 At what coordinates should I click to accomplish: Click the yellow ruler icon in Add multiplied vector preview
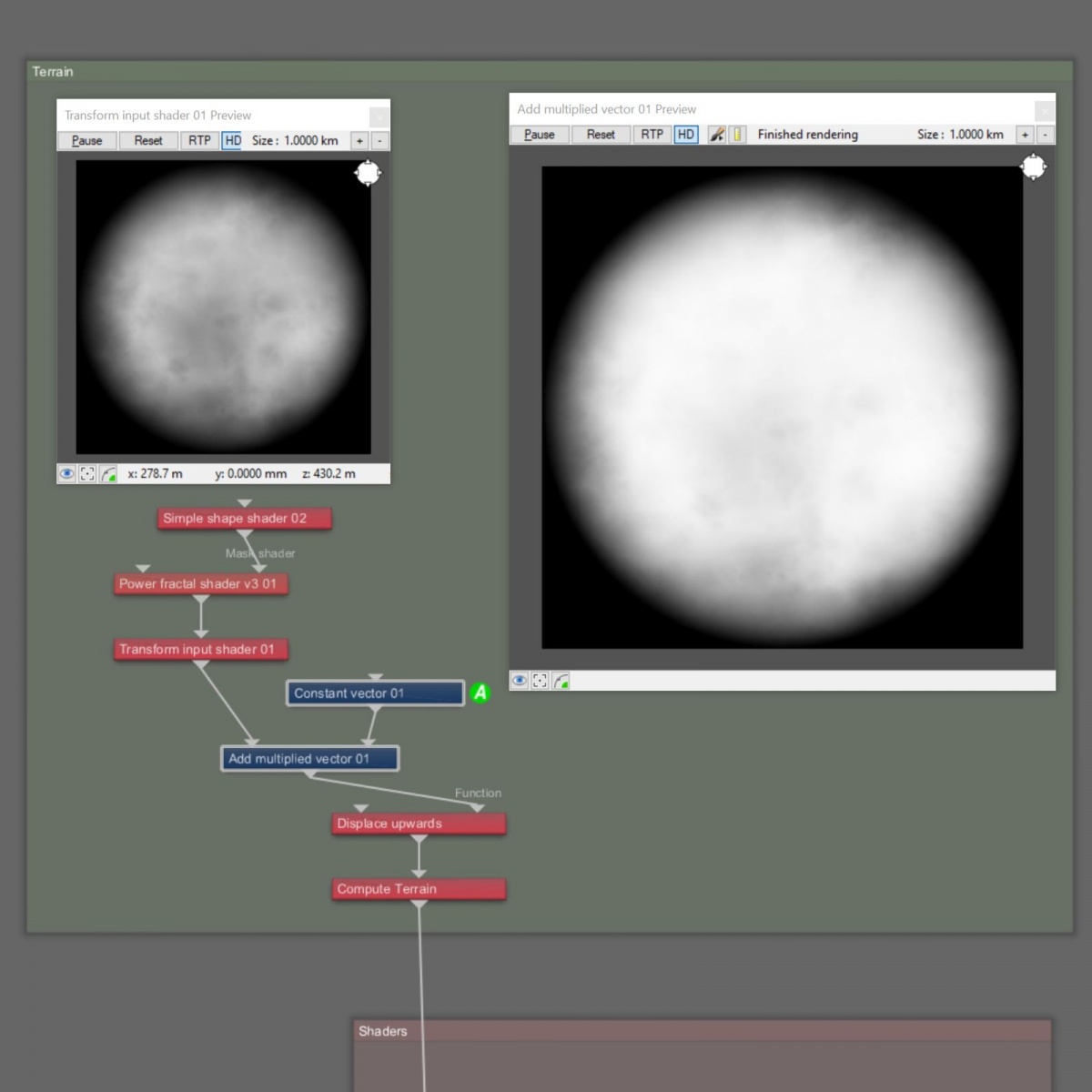click(x=737, y=135)
